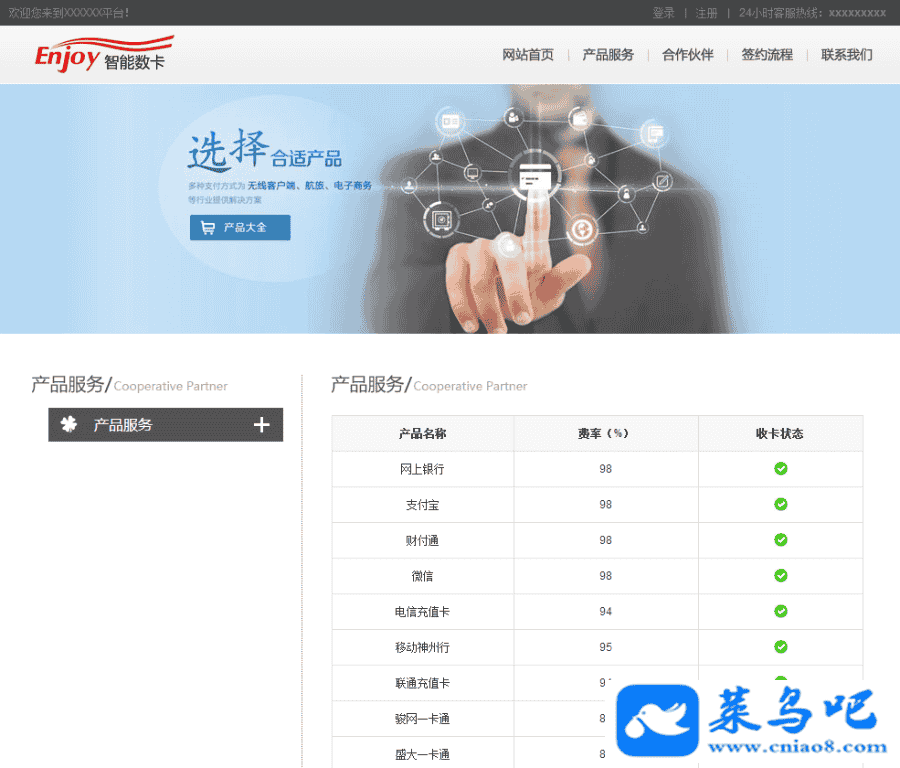Select the 盛大一卡通 product name cell
This screenshot has width=900, height=768.
pyautogui.click(x=422, y=754)
